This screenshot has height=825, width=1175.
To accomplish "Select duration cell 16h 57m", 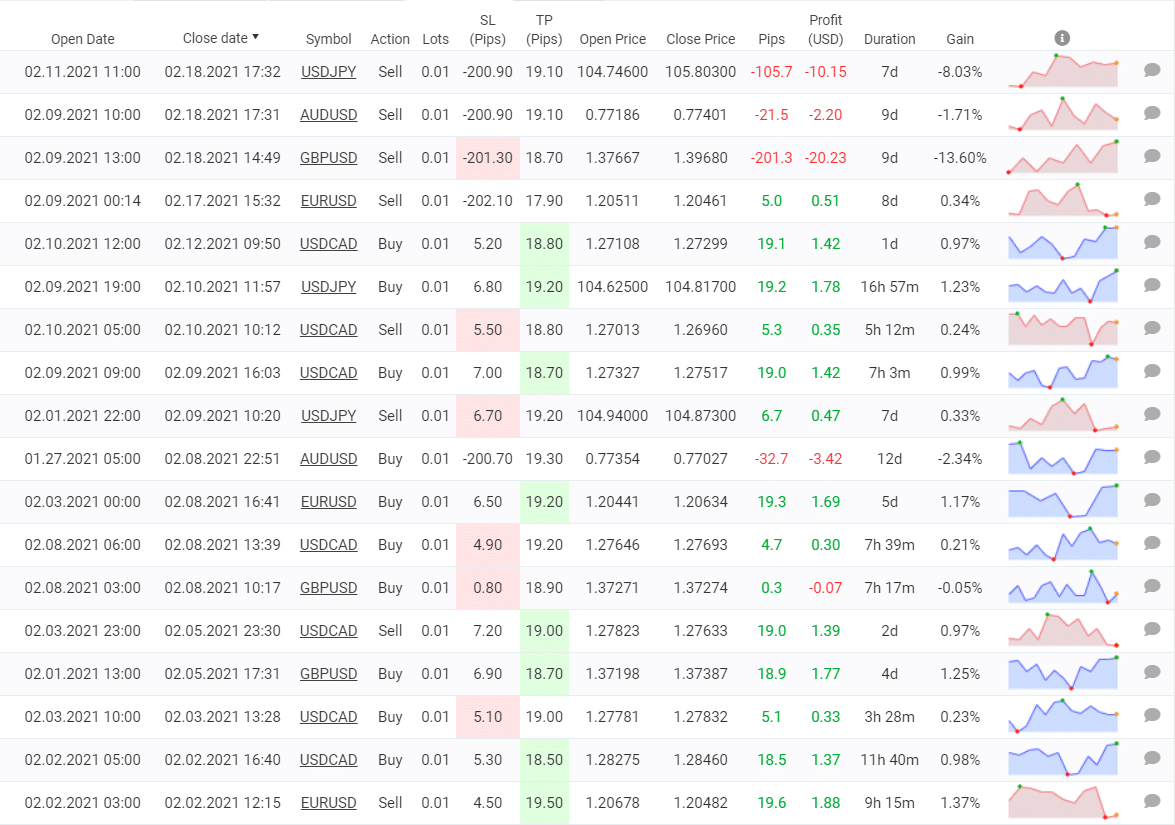I will pos(889,287).
